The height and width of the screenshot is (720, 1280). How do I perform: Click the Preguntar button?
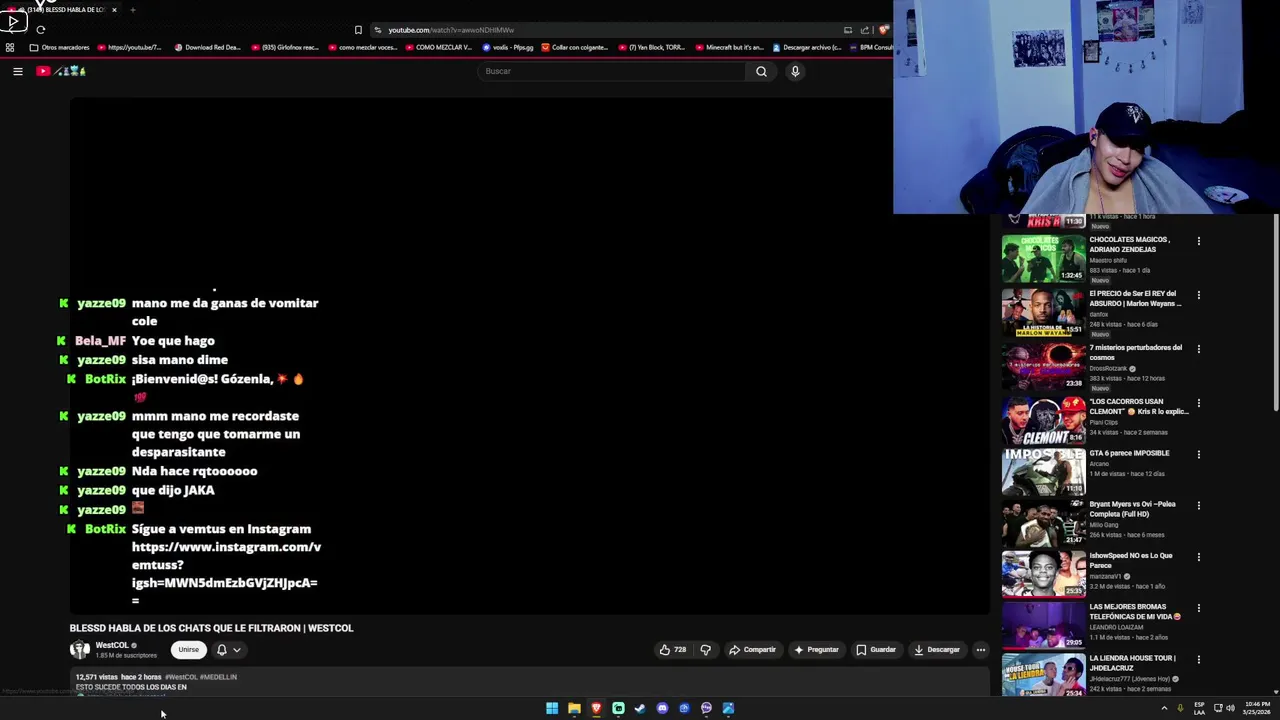pos(816,650)
